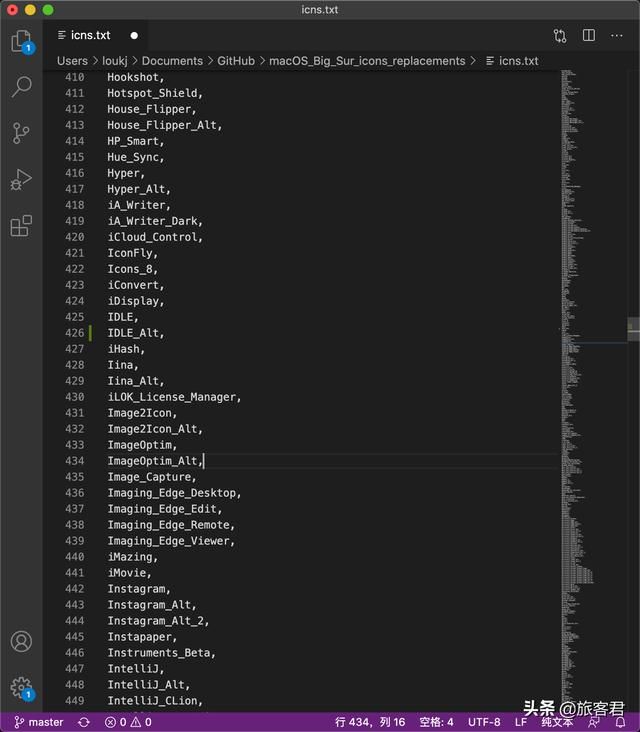Open the Search view icon
640x732 pixels.
(21, 86)
